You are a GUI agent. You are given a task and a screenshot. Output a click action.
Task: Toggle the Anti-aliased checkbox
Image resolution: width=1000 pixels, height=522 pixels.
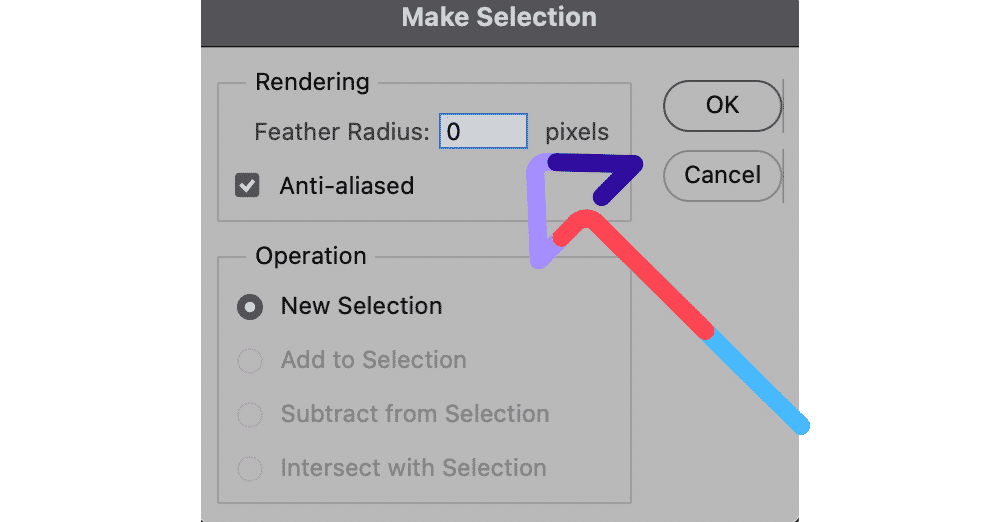pos(247,186)
